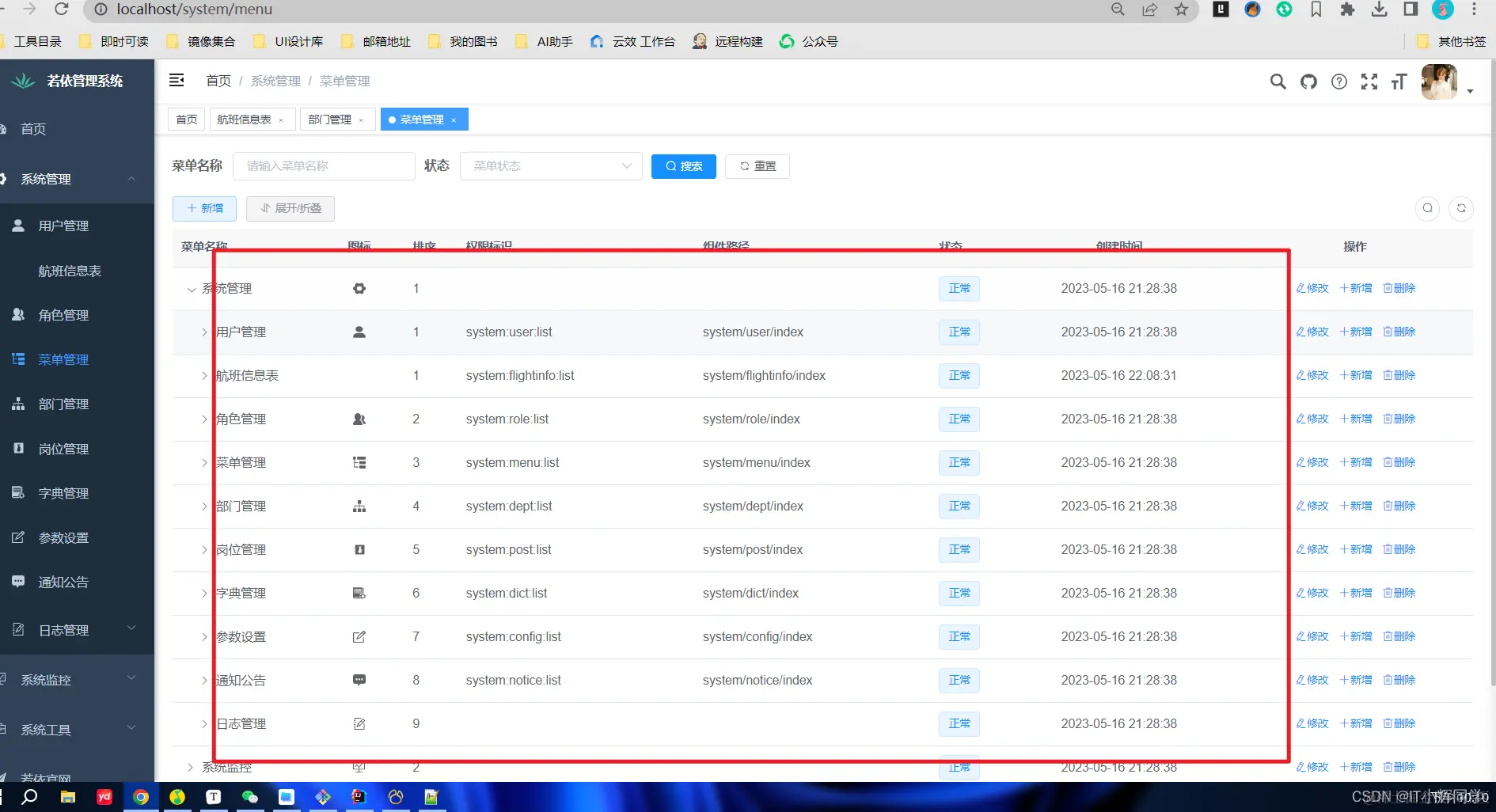
Task: Click 首页 in the breadcrumb
Action: [218, 81]
